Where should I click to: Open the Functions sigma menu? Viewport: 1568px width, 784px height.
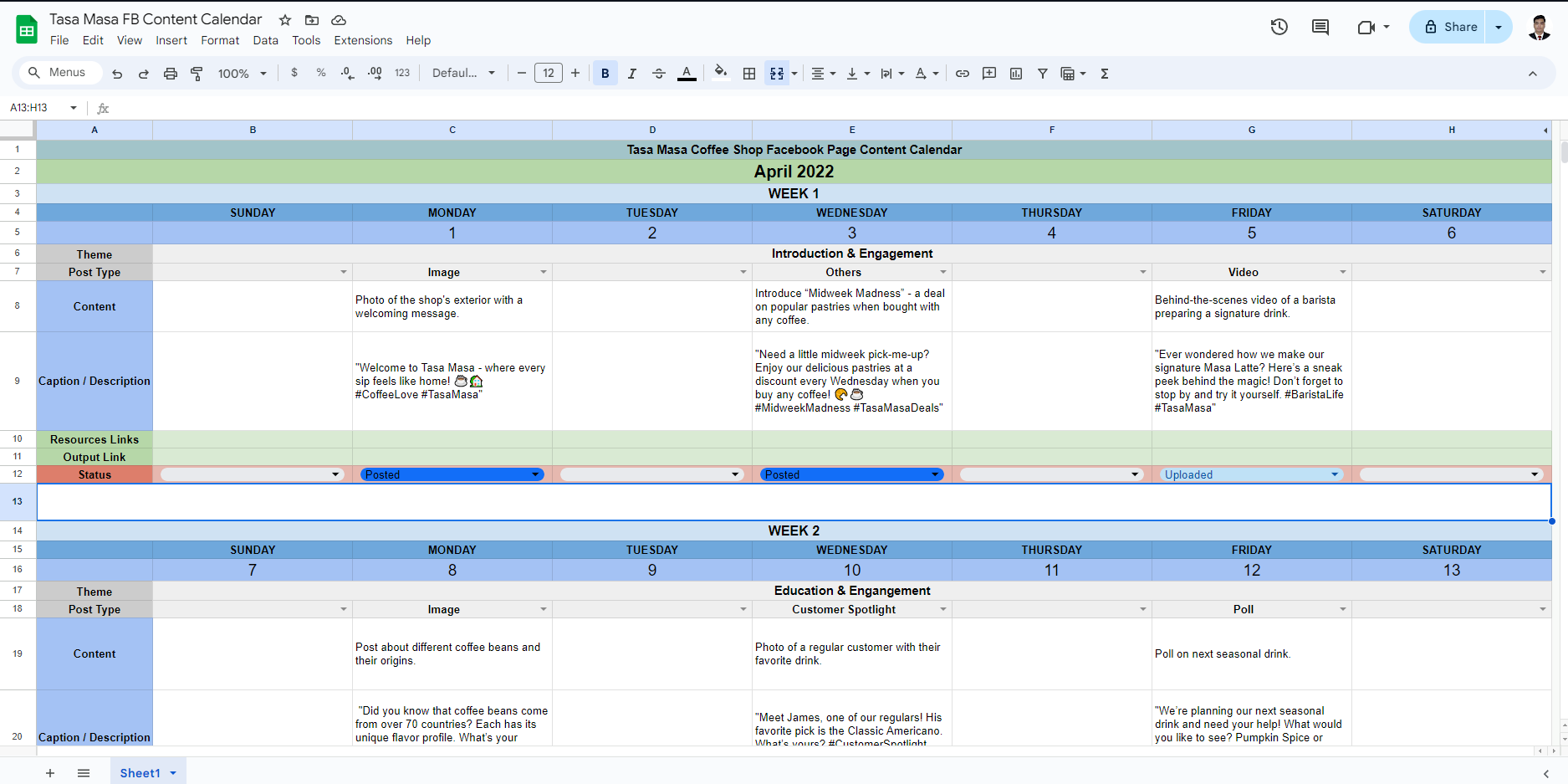(1105, 74)
